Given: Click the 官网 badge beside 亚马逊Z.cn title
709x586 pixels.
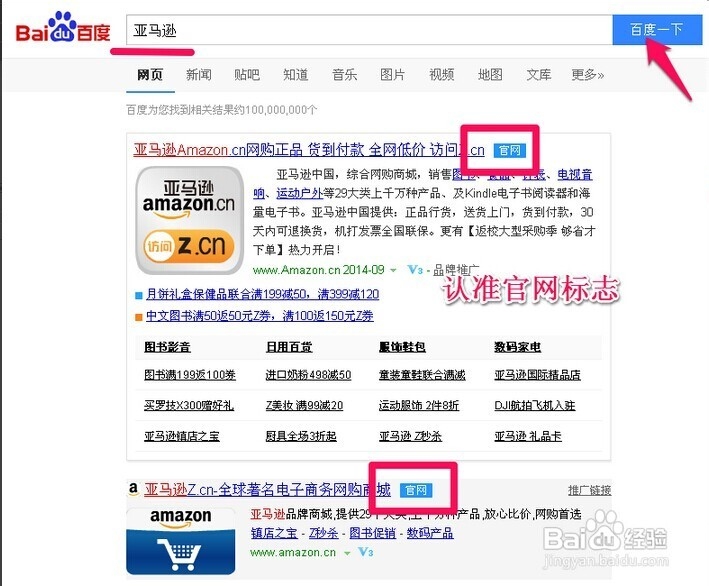Looking at the screenshot, I should 416,490.
